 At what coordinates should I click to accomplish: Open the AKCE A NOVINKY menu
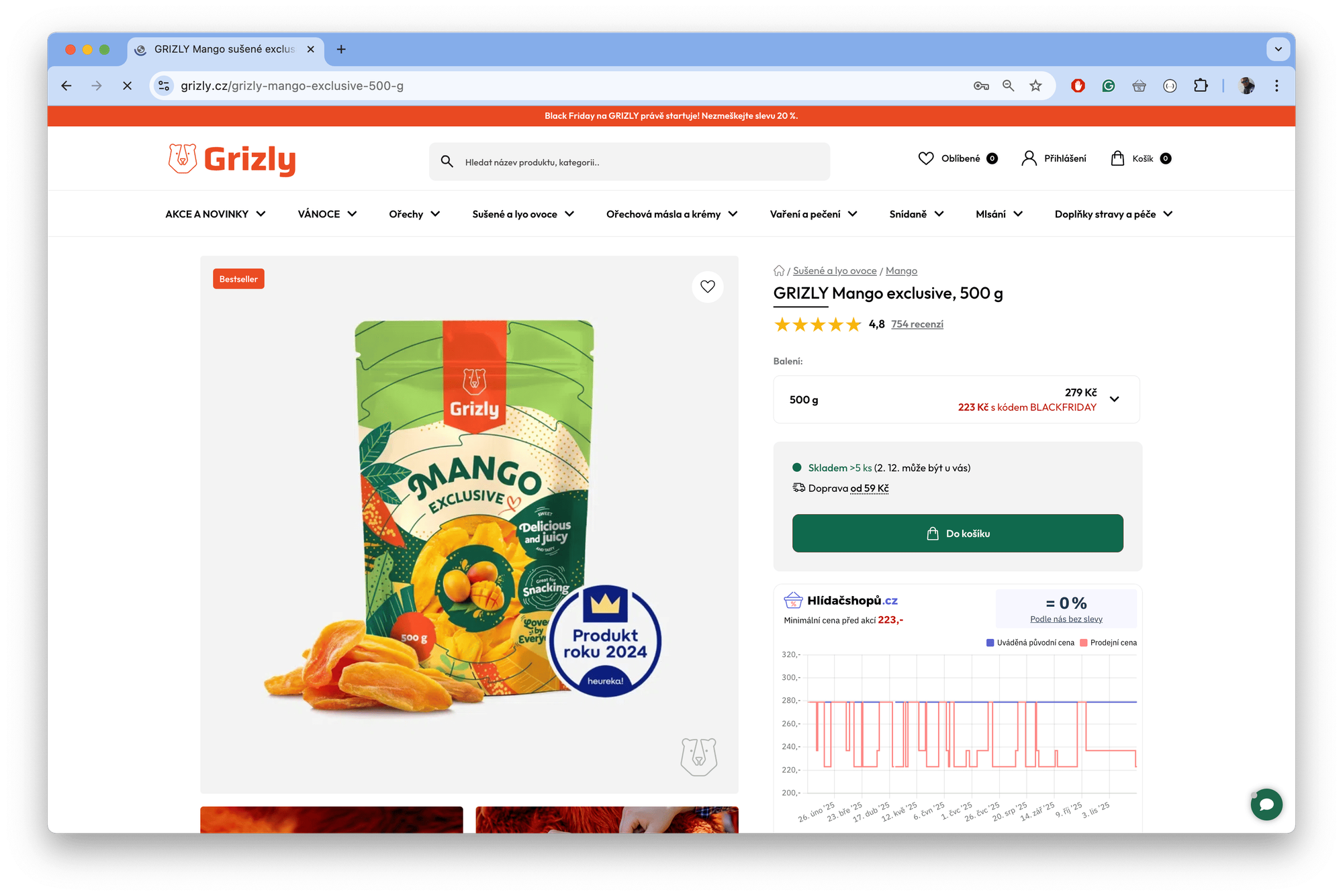click(216, 214)
